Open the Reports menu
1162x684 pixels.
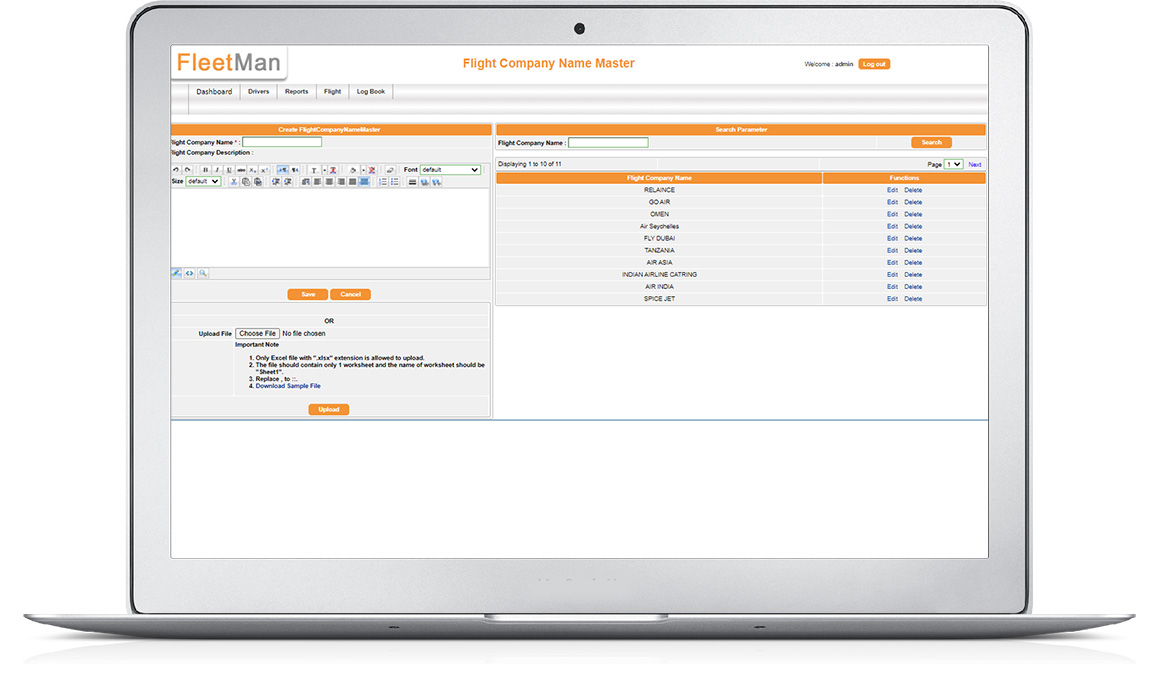click(296, 92)
